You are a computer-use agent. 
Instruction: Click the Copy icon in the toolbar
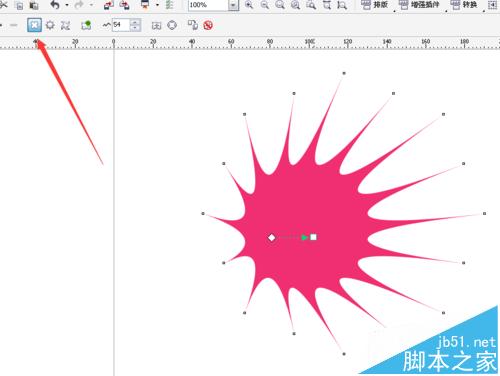19,5
